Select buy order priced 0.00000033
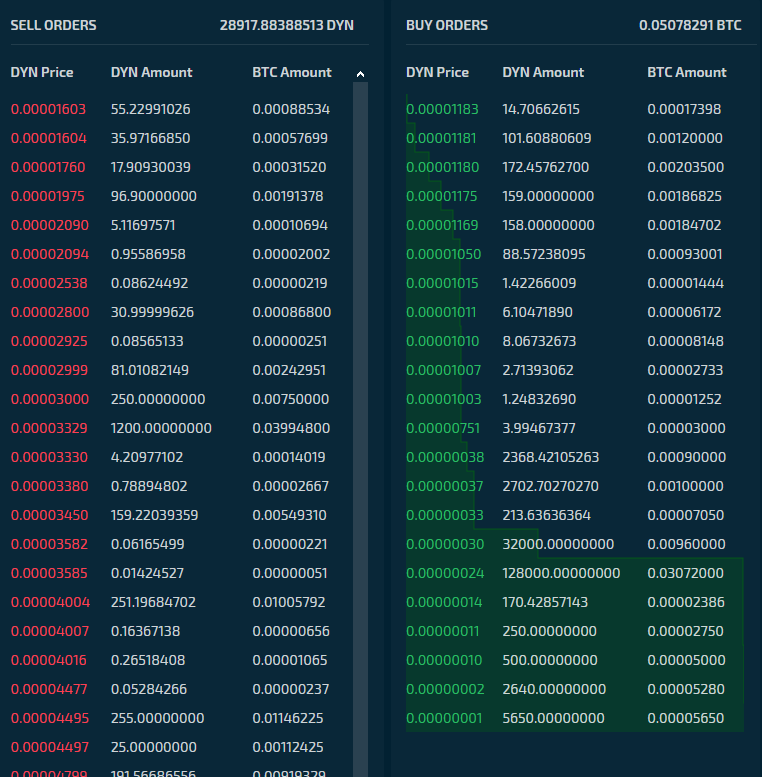This screenshot has height=777, width=762. click(575, 515)
